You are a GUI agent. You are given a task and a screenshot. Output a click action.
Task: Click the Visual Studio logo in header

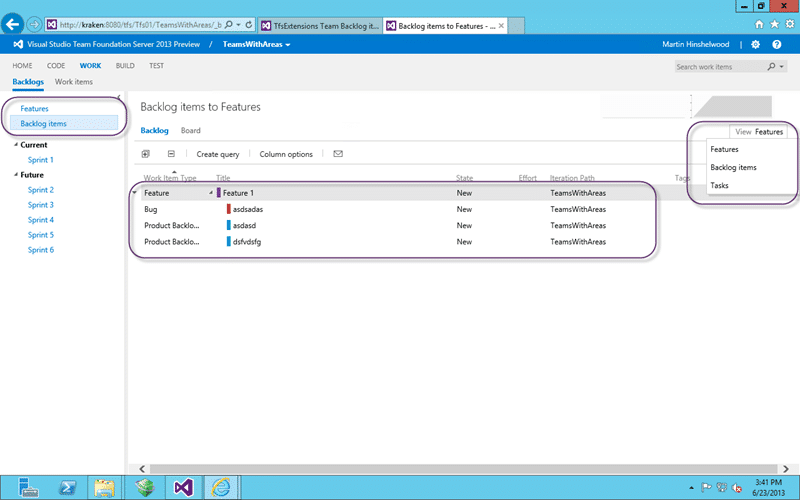tap(18, 44)
